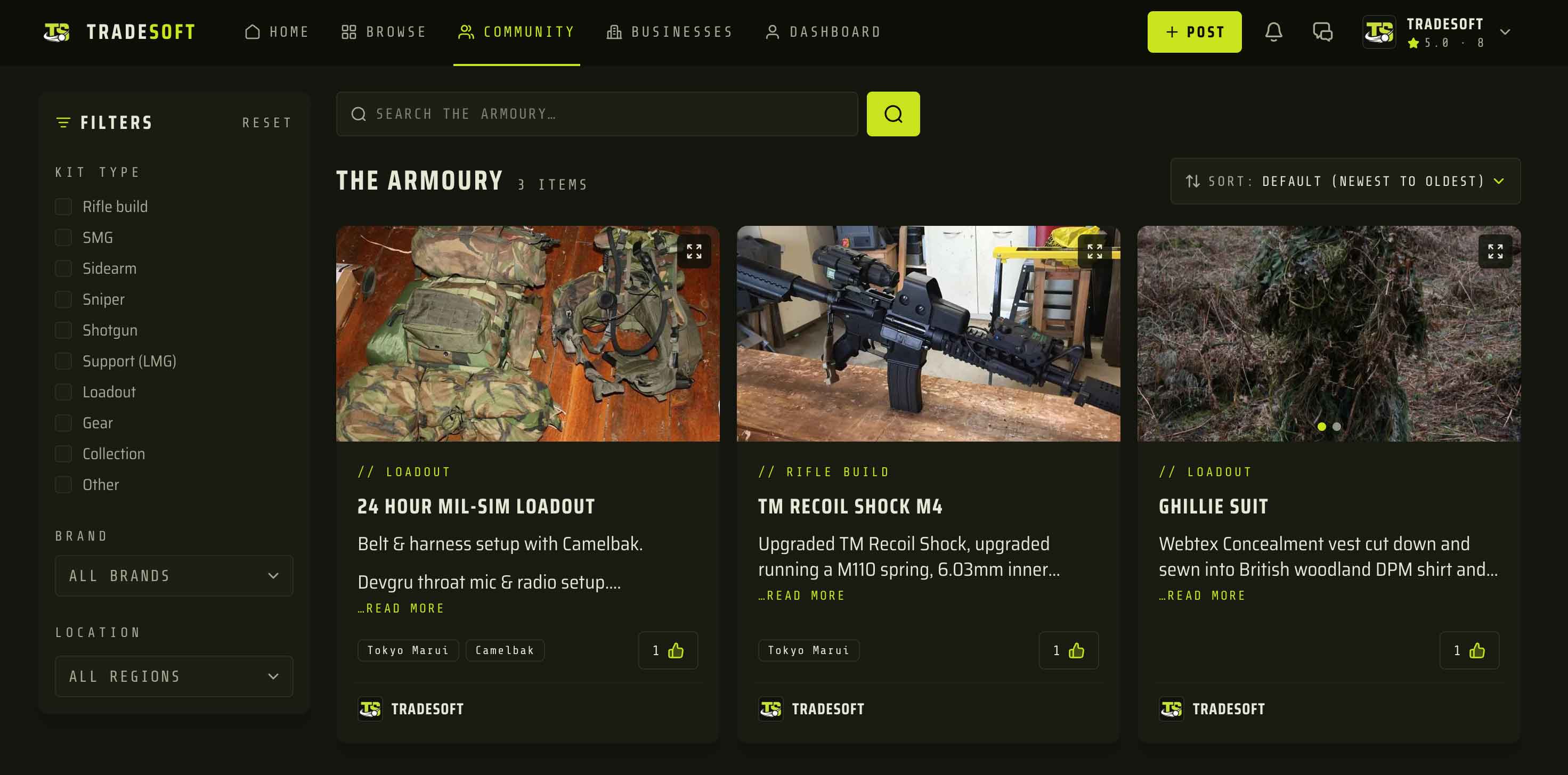Screen dimensions: 1568x775
Task: Open the Sort: Default dropdown
Action: coord(1345,181)
